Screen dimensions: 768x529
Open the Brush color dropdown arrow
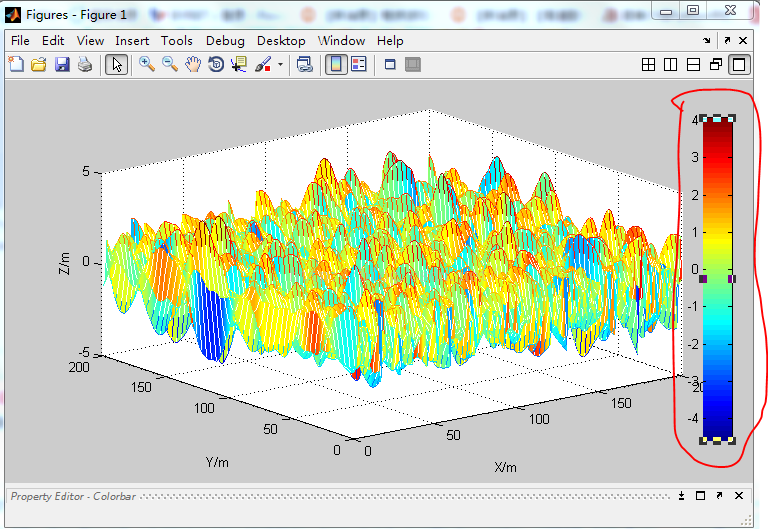(280, 65)
